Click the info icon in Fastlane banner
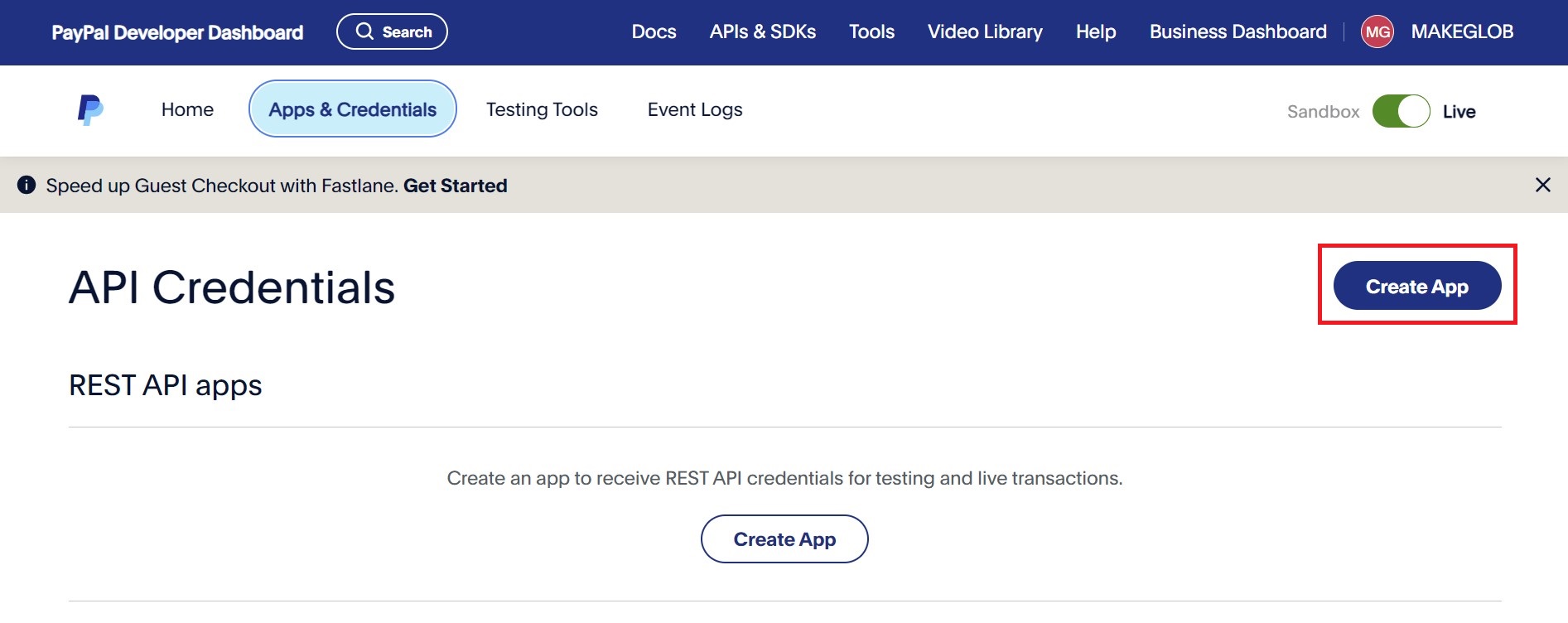This screenshot has height=623, width=1568. (x=27, y=185)
